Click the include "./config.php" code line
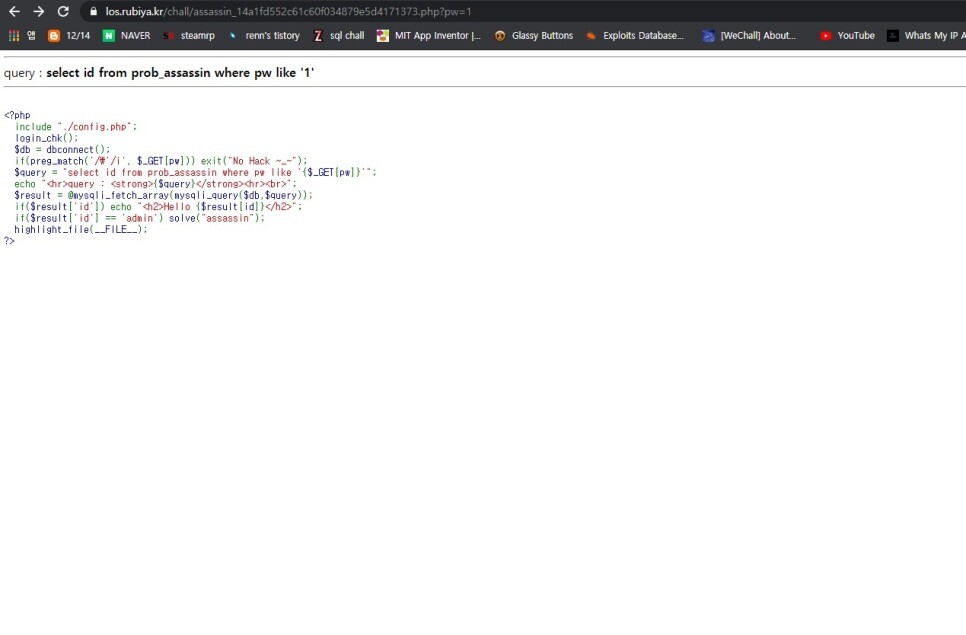966x635 pixels. [76, 127]
